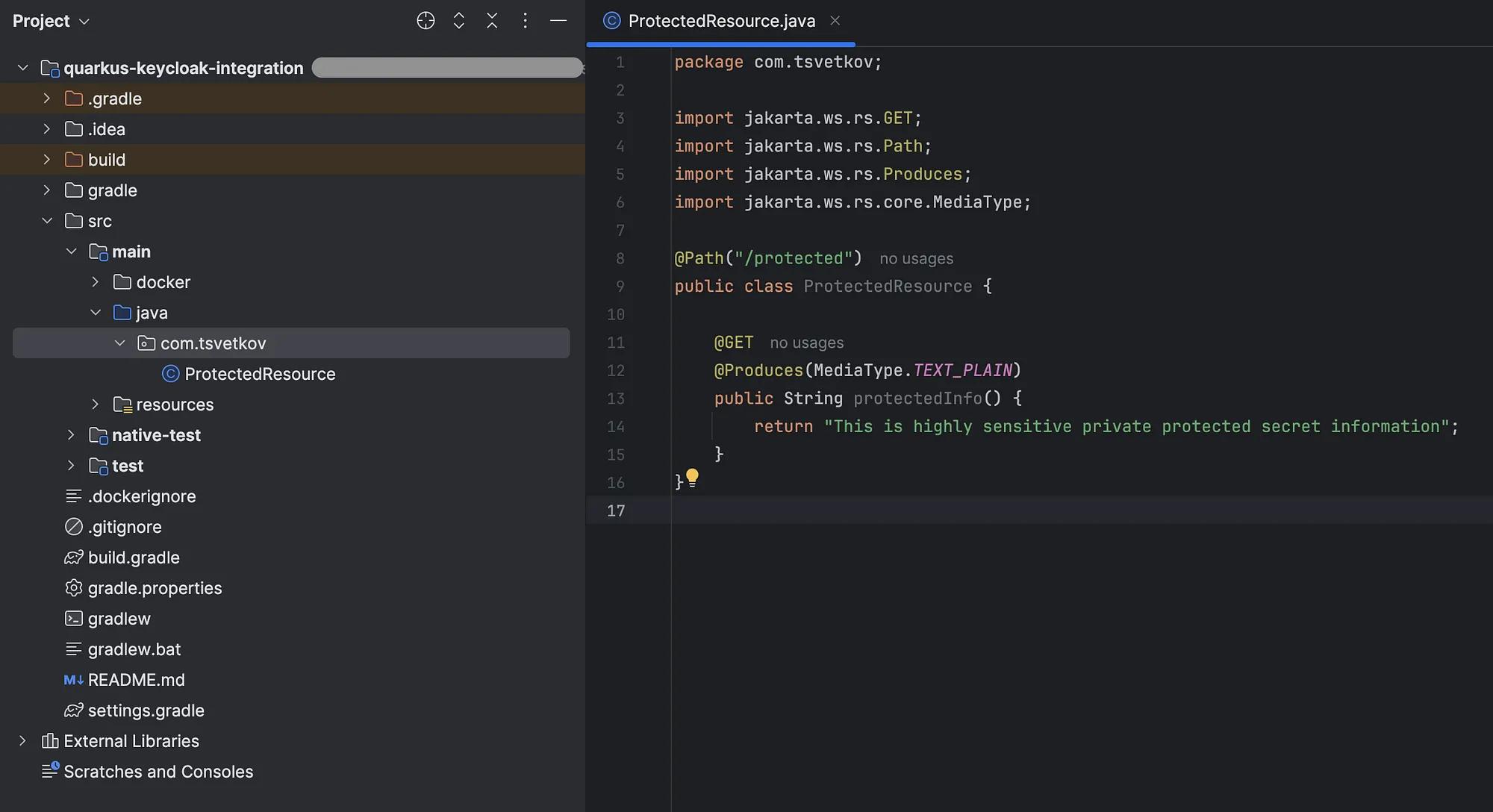1493x812 pixels.
Task: Click the native-test module folder icon
Action: tap(99, 435)
